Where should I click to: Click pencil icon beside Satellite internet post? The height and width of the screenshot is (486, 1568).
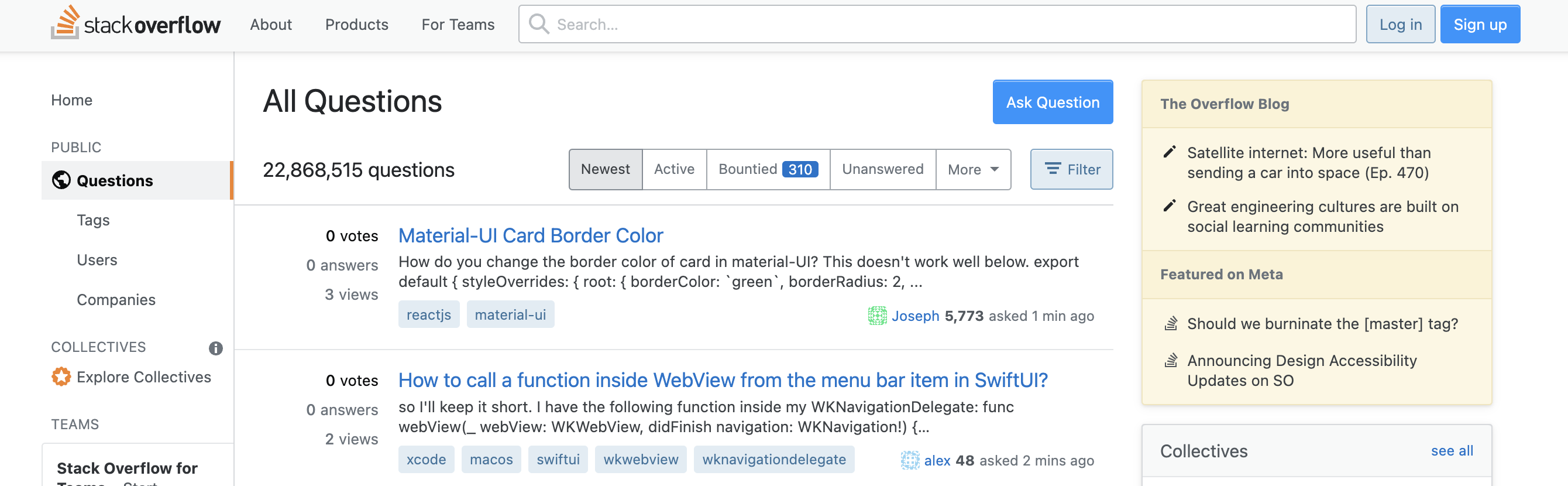coord(1170,152)
